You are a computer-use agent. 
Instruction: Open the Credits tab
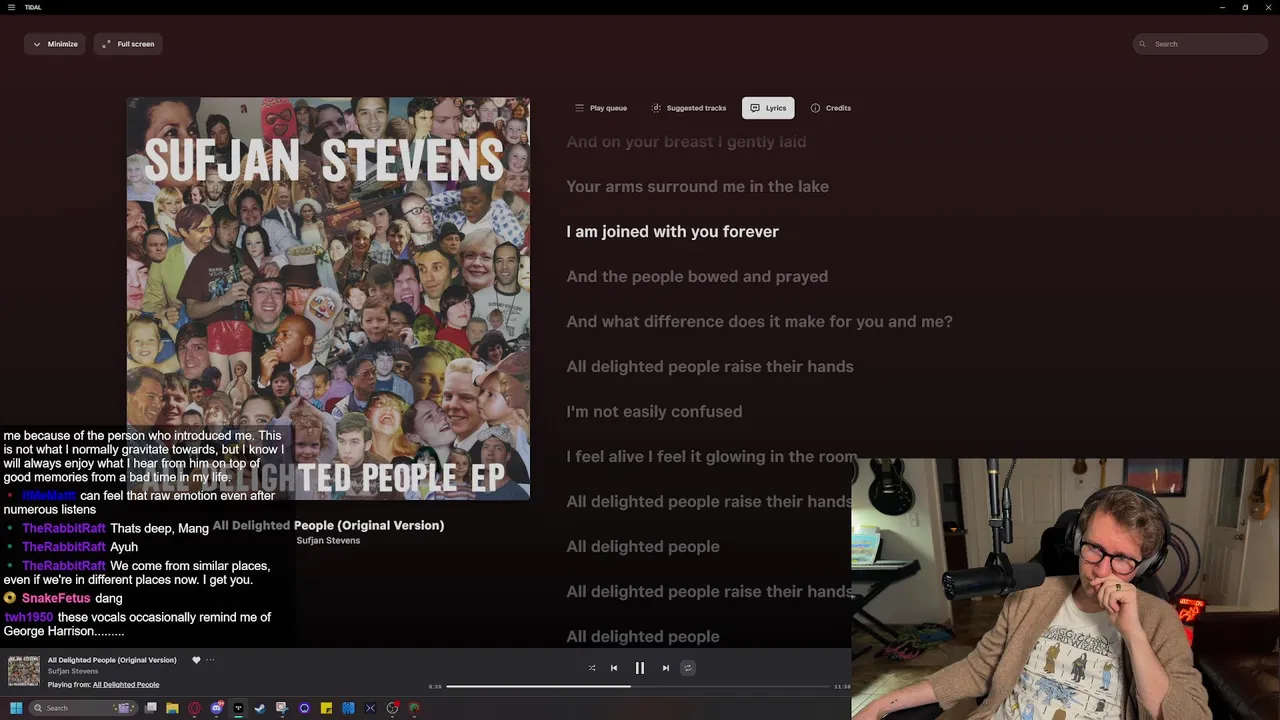pyautogui.click(x=830, y=108)
